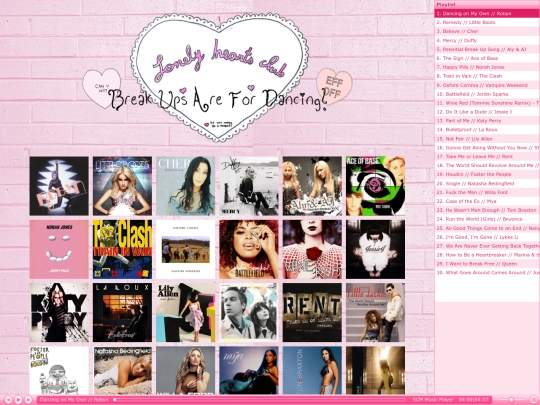
Task: Play track 21 by Willa Ford
Action: [487, 192]
